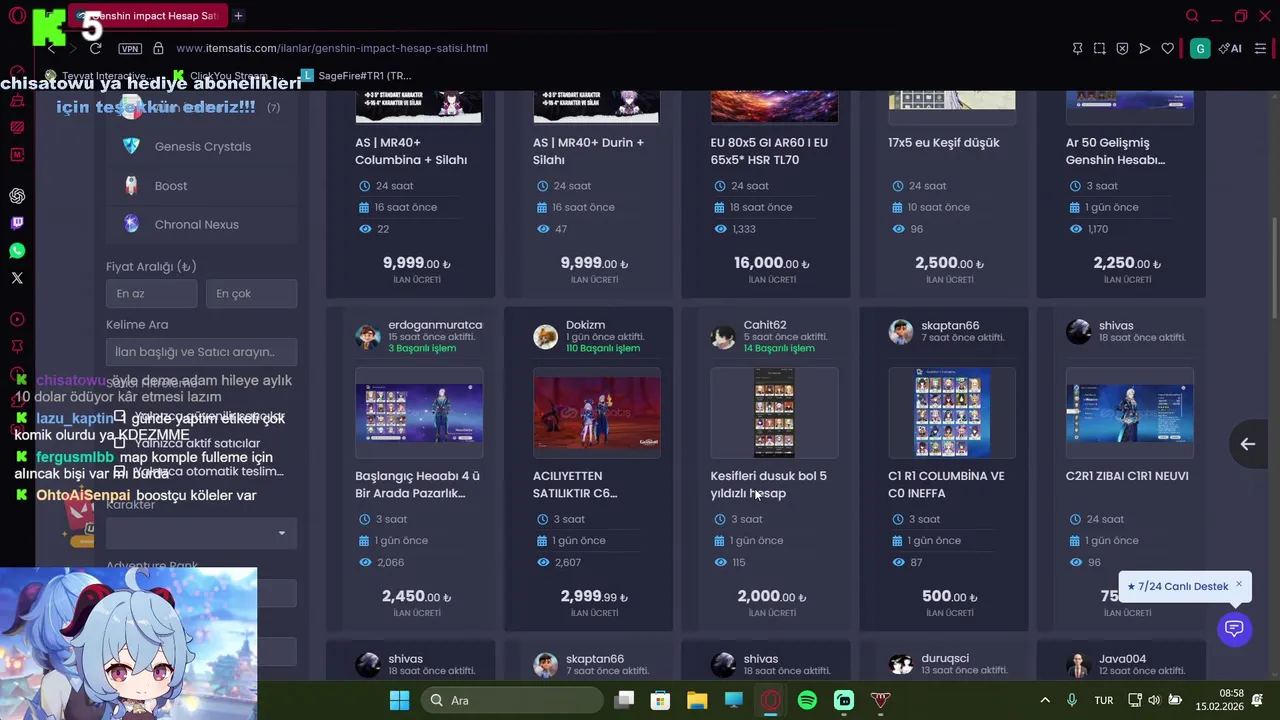Click the pinboard pin icon in address bar
This screenshot has width=1280, height=720.
pos(1077,48)
